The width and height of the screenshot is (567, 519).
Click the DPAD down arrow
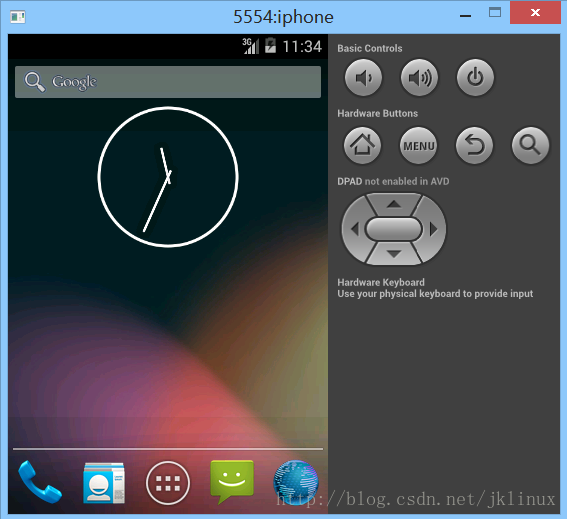394,254
